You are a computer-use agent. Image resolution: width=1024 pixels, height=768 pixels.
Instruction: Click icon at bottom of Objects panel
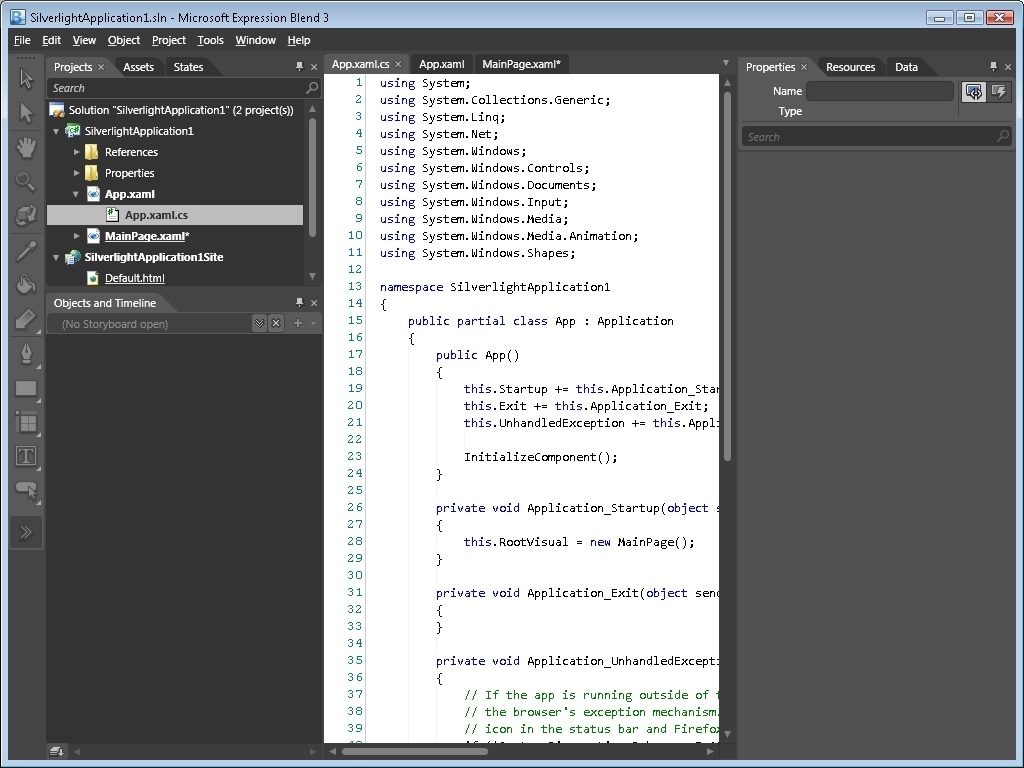pyautogui.click(x=56, y=752)
